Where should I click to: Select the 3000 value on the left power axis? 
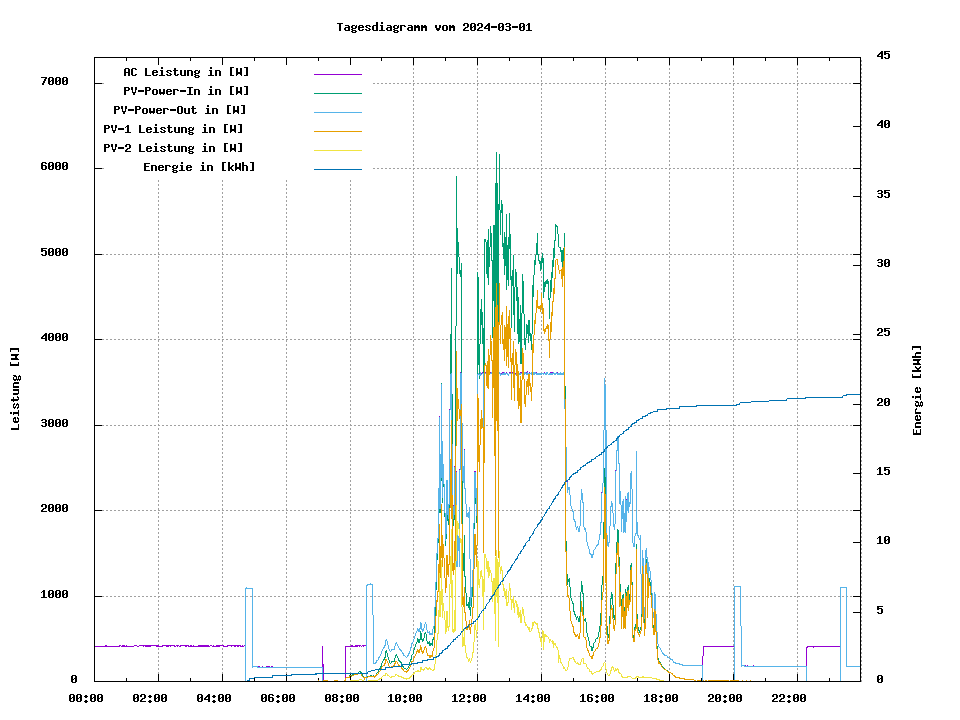point(54,425)
